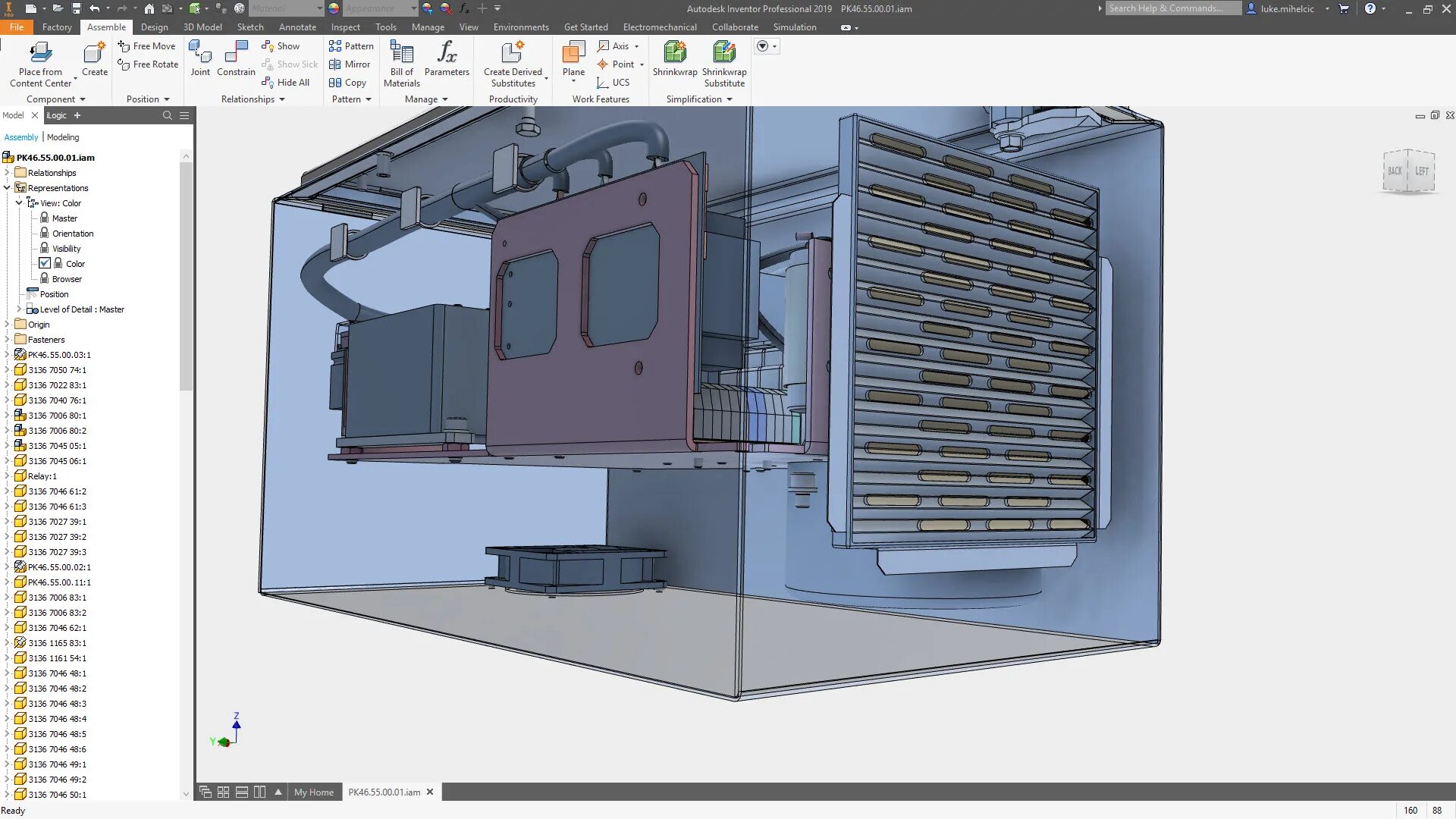Viewport: 1456px width, 819px height.
Task: Open the Plane dropdown arrow
Action: point(573,81)
